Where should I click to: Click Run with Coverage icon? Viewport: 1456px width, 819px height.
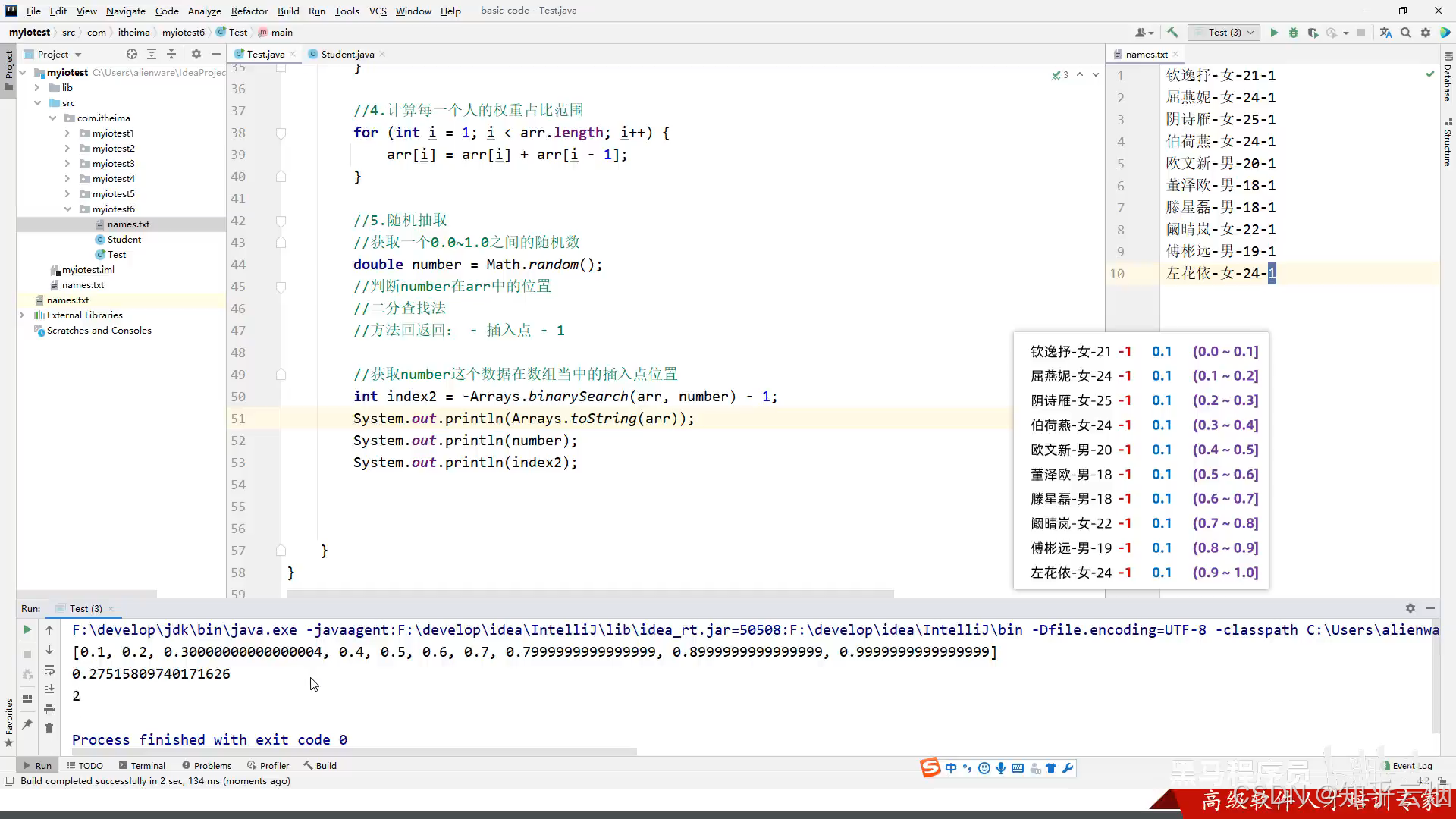(x=1313, y=33)
